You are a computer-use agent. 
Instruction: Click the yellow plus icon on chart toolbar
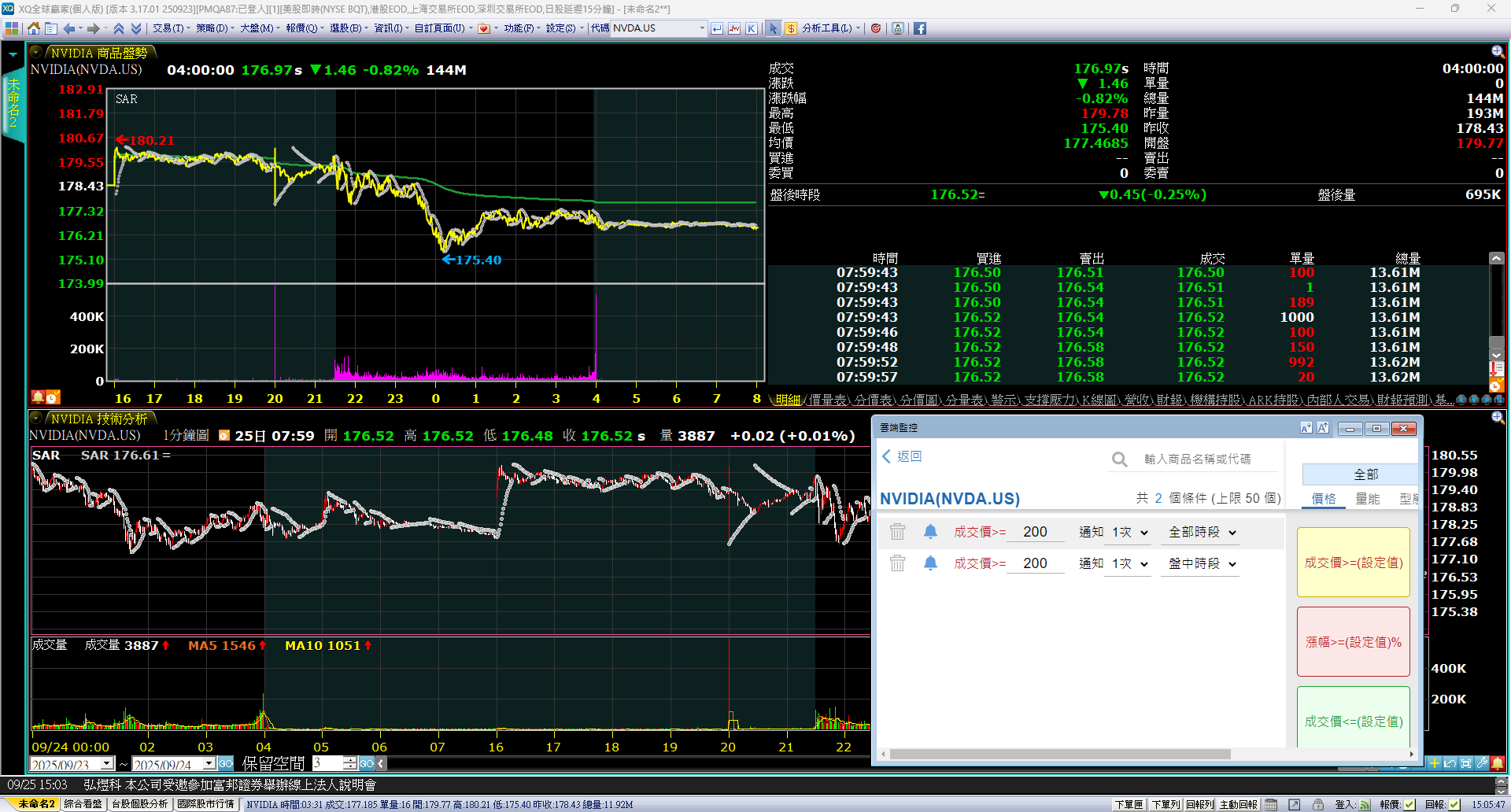pos(1435,763)
